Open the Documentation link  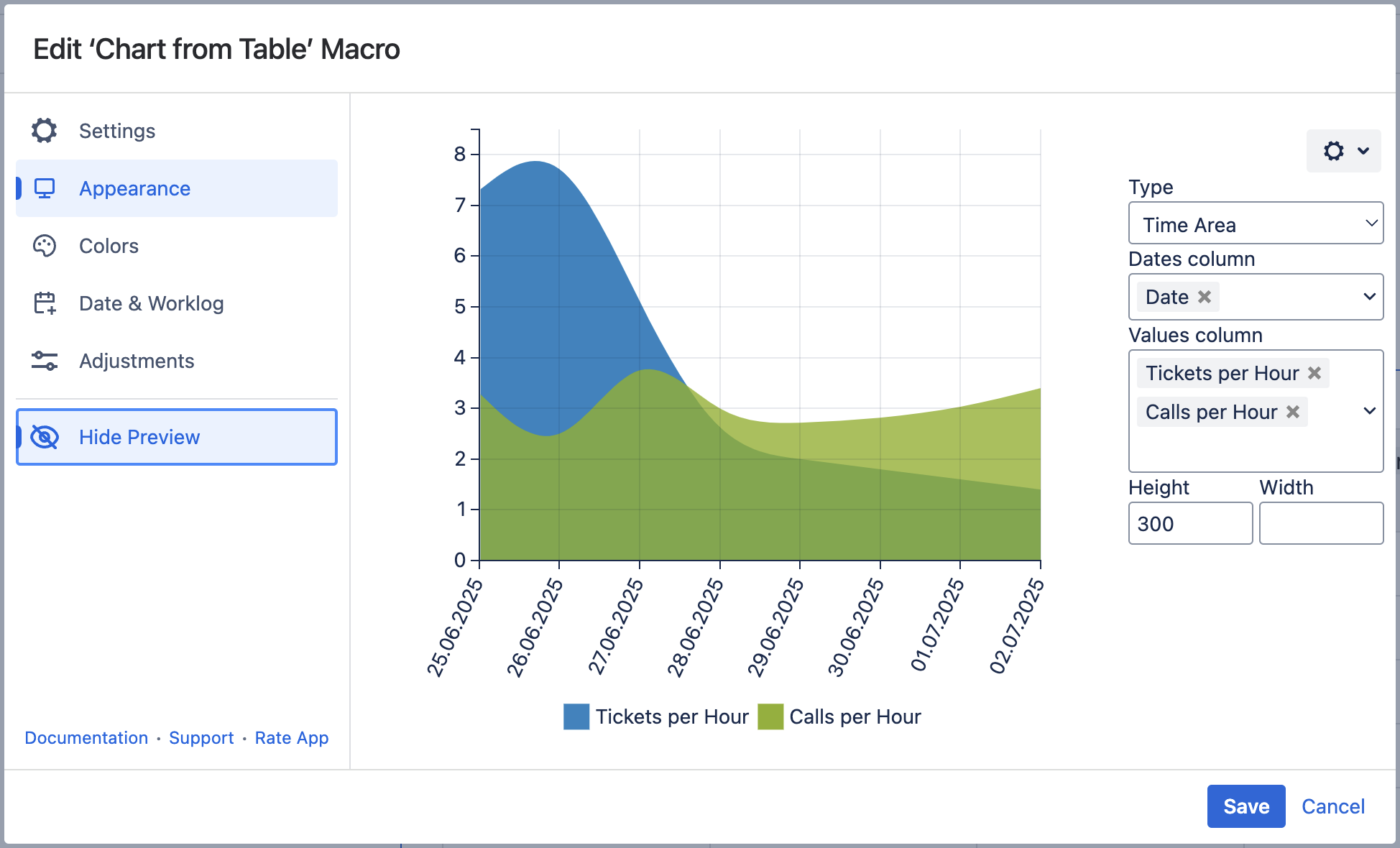[x=86, y=738]
